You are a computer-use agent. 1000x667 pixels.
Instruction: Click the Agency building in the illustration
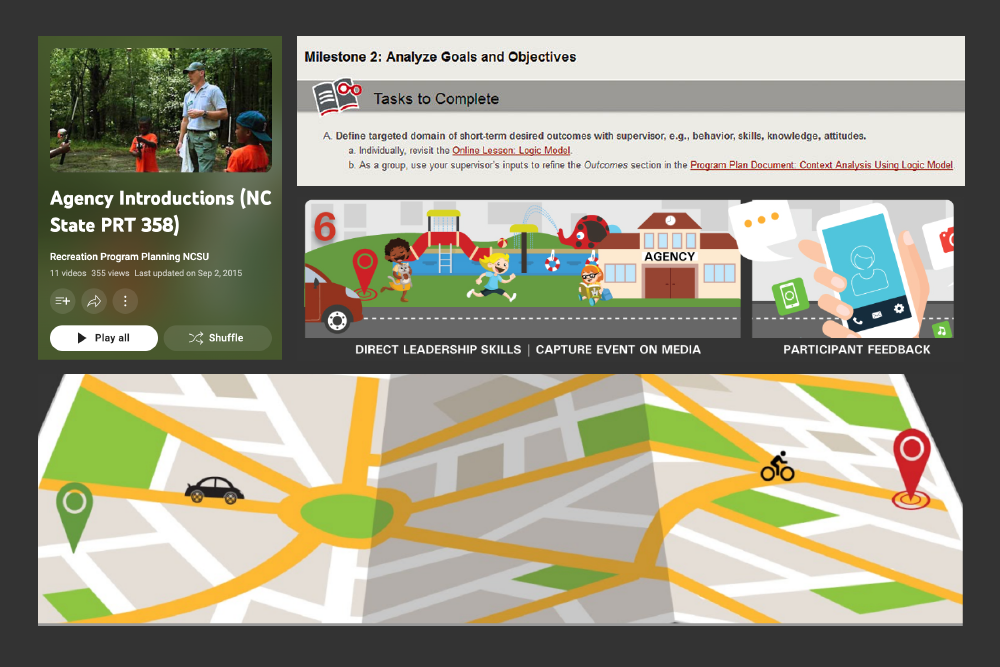tap(669, 256)
